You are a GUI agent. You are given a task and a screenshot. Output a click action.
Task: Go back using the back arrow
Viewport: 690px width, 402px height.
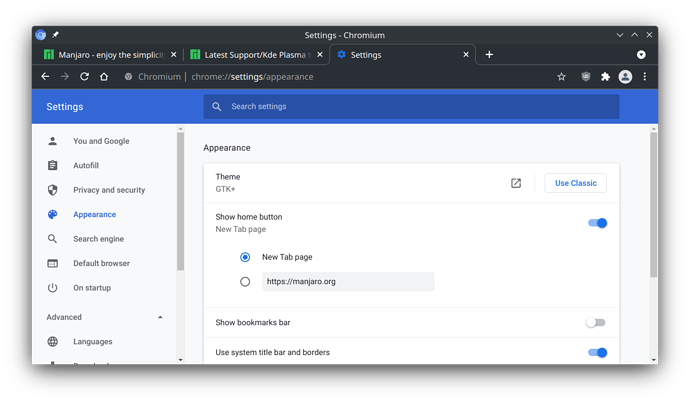(x=45, y=77)
